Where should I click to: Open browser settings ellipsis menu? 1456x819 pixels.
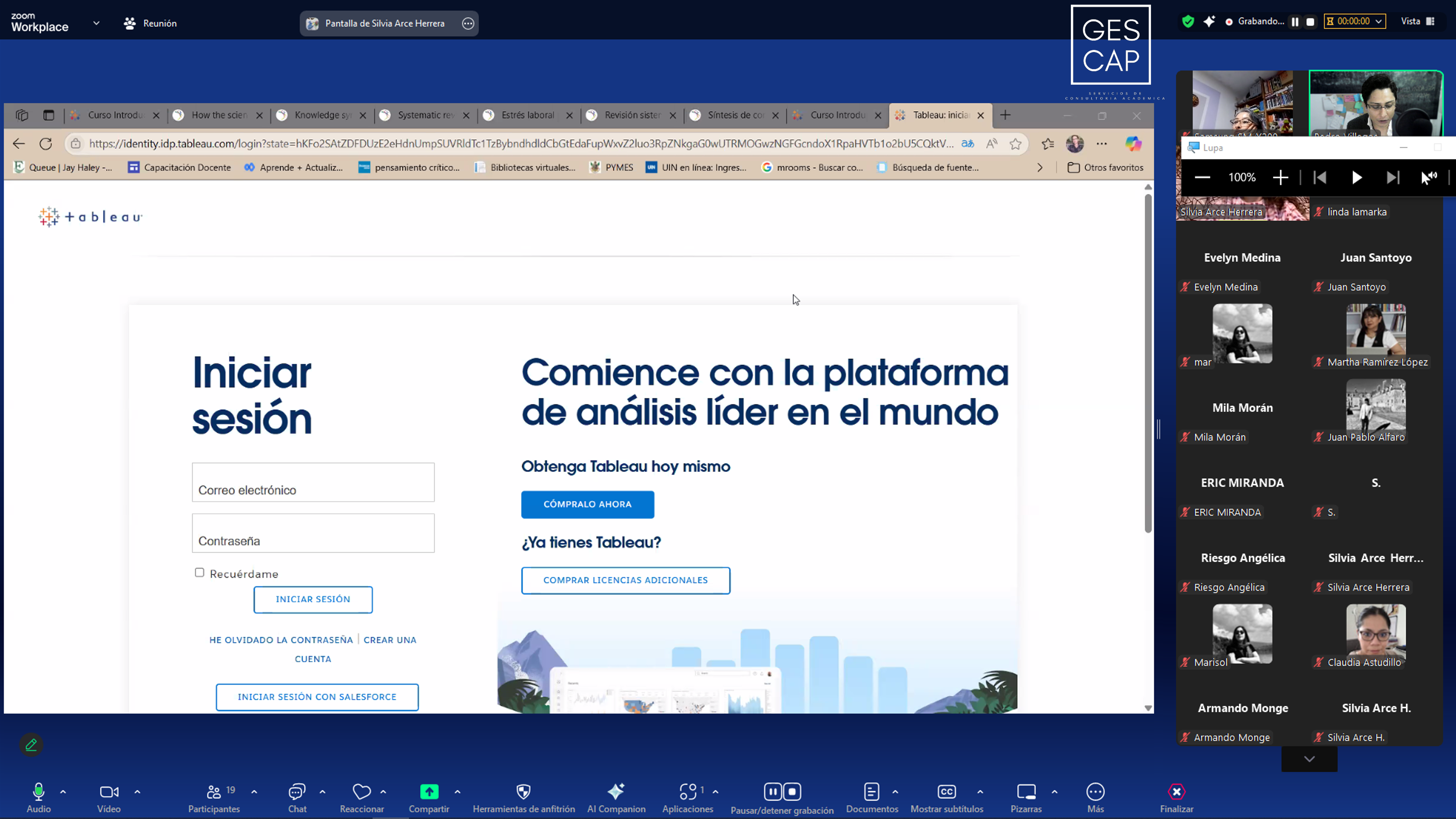(1102, 144)
